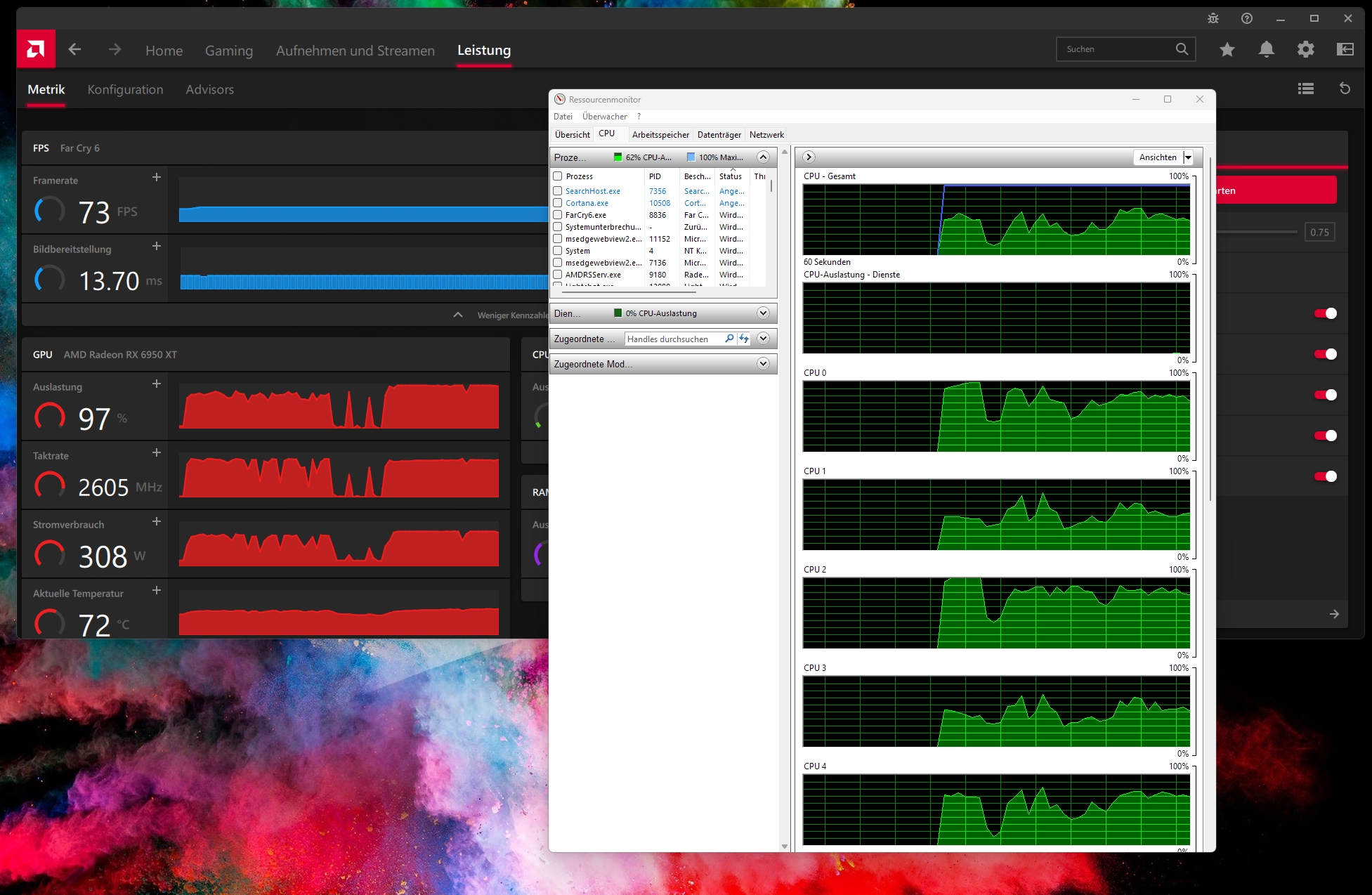
Task: Switch to list view icon
Action: coord(1305,89)
